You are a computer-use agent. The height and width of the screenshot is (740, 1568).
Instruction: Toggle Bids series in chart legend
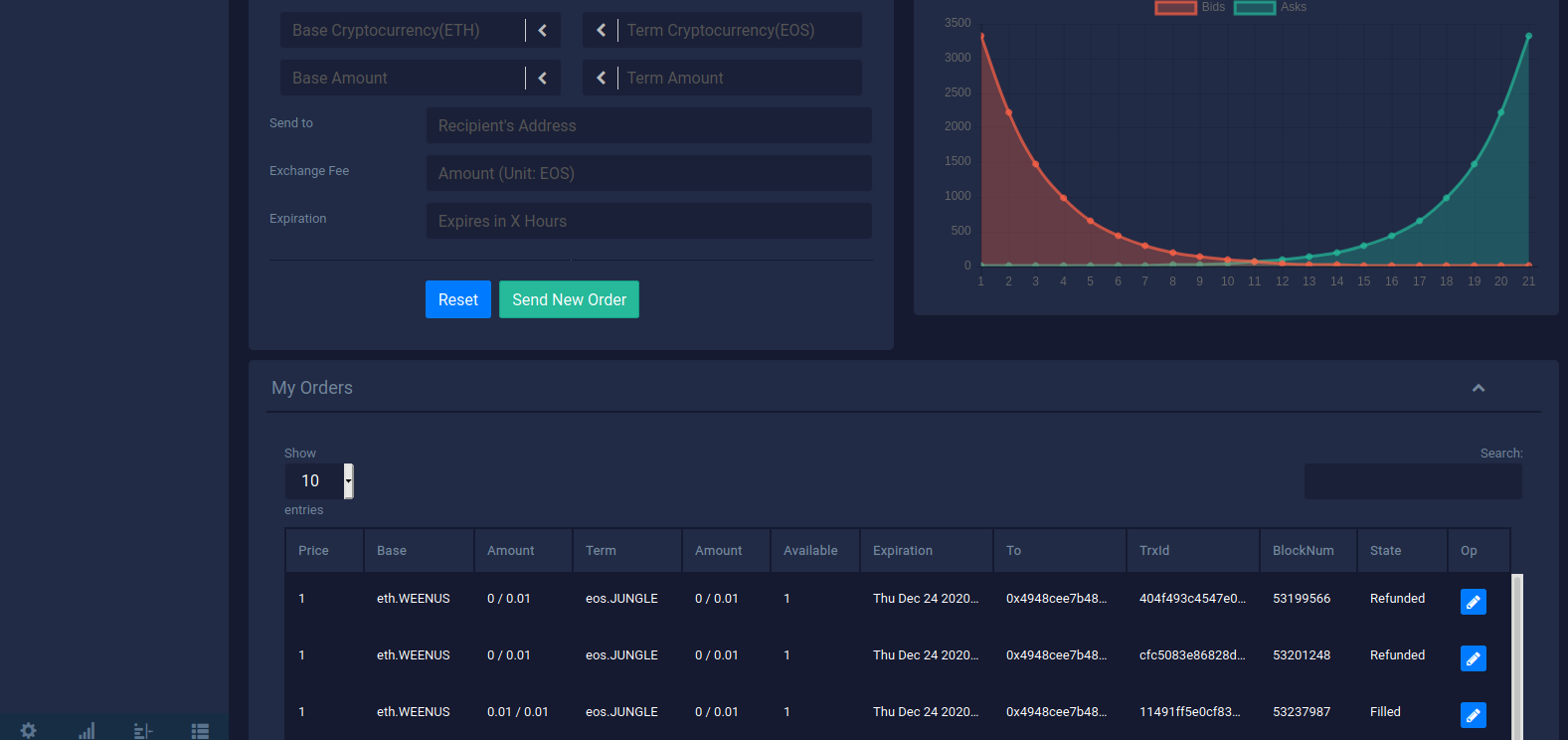click(1190, 7)
